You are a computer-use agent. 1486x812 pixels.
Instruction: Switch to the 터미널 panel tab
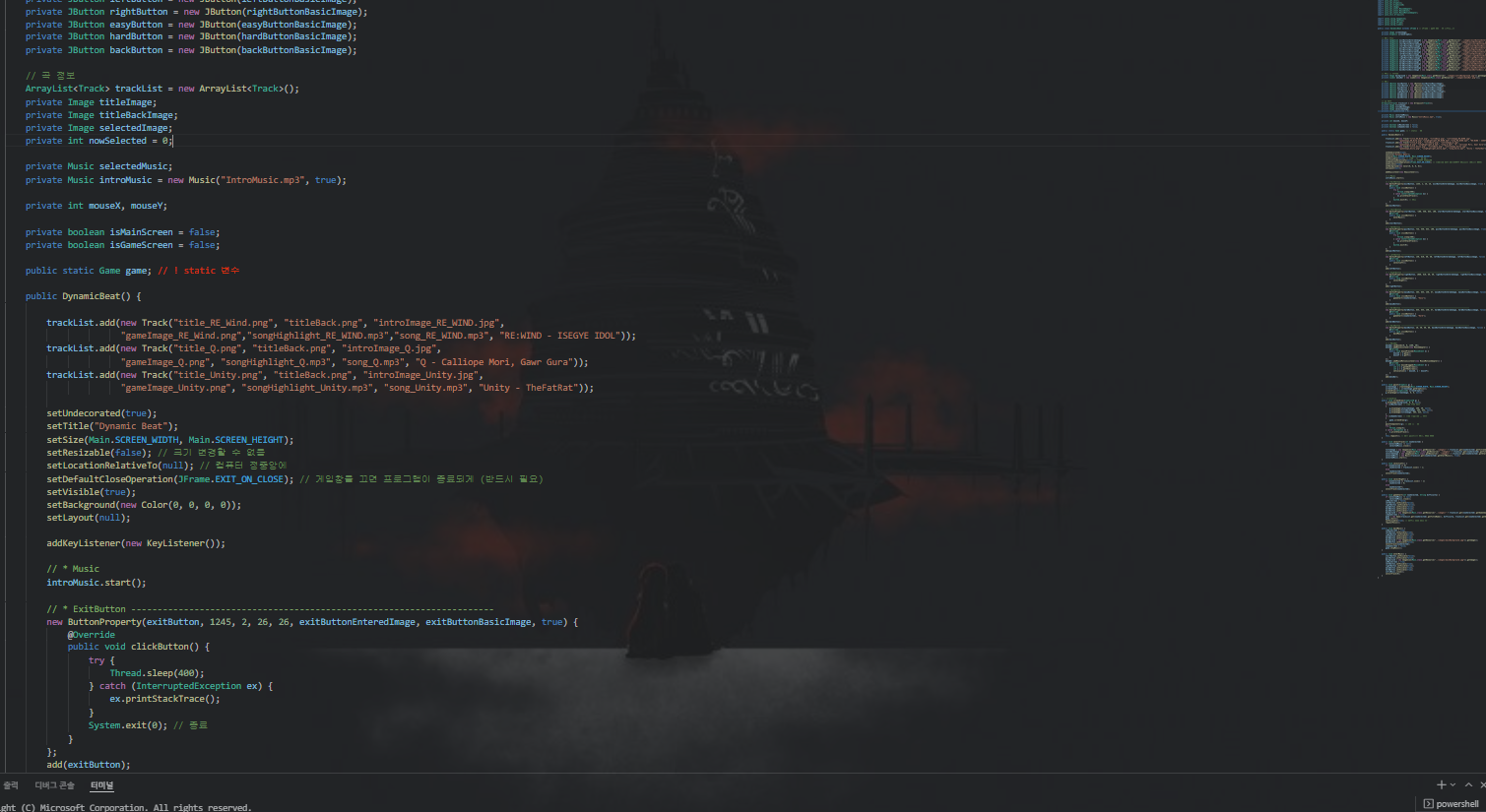(x=101, y=785)
